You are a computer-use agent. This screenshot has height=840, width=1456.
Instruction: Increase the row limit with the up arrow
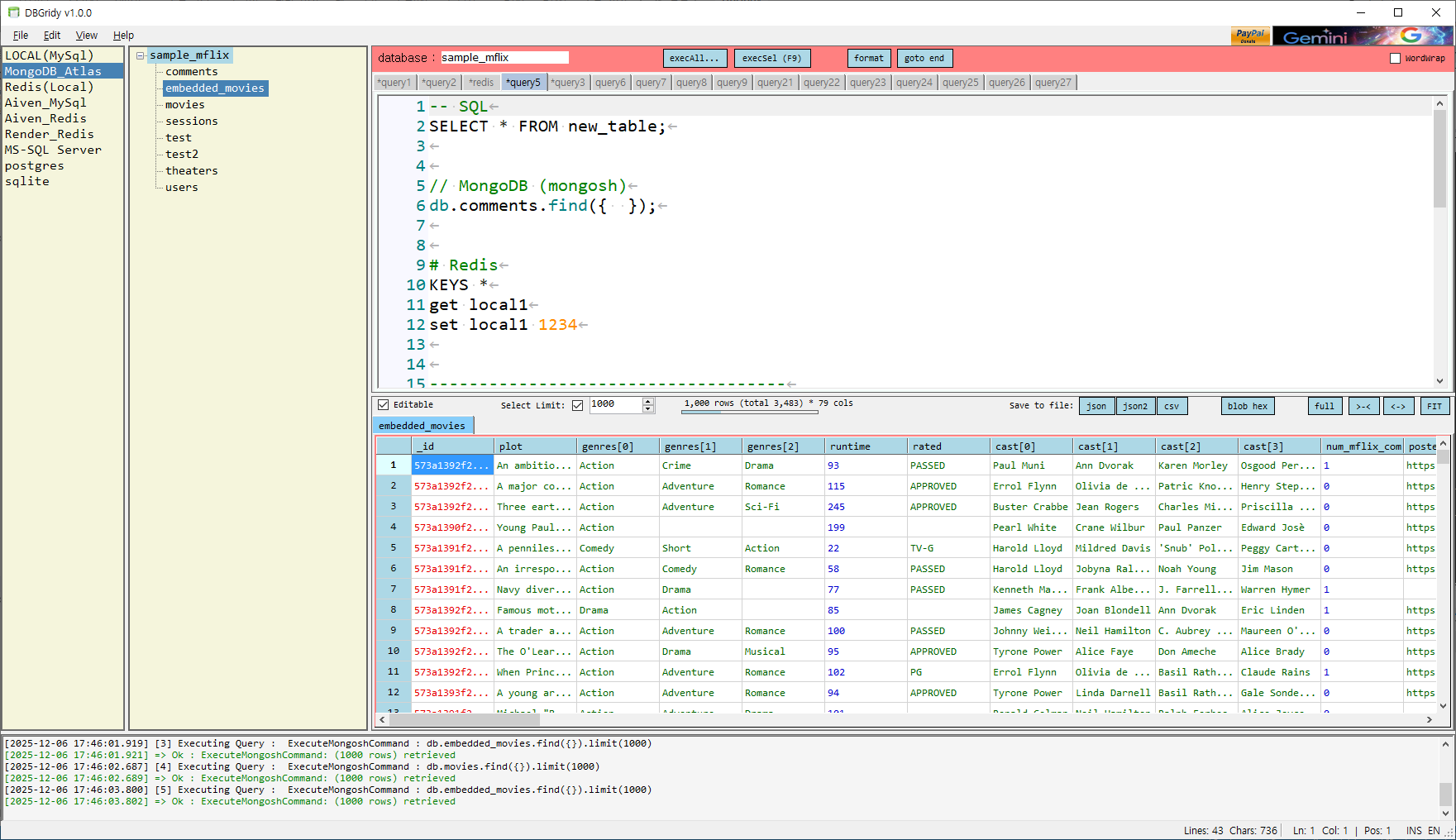click(648, 401)
